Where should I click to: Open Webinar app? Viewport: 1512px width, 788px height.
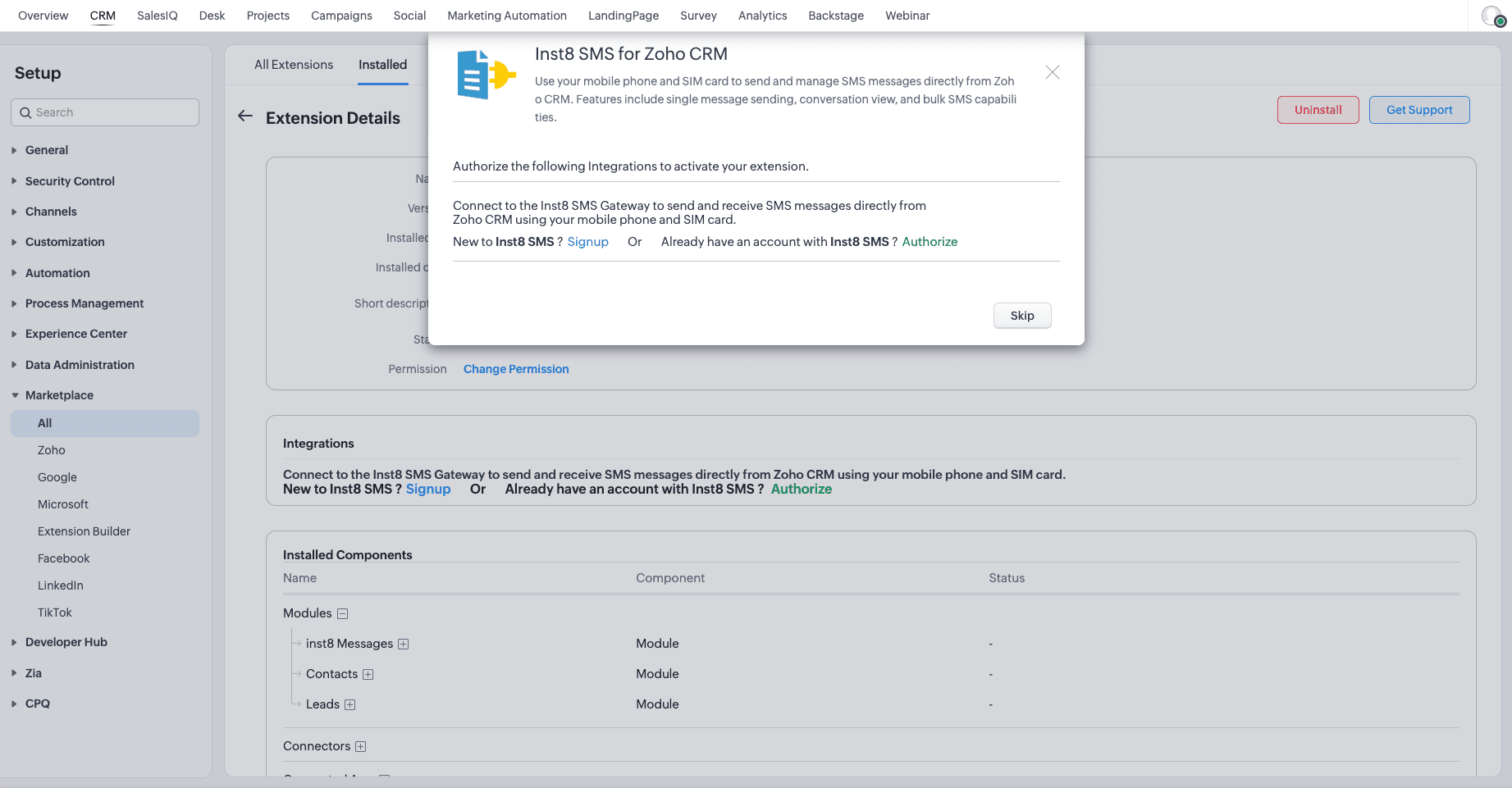pyautogui.click(x=907, y=16)
